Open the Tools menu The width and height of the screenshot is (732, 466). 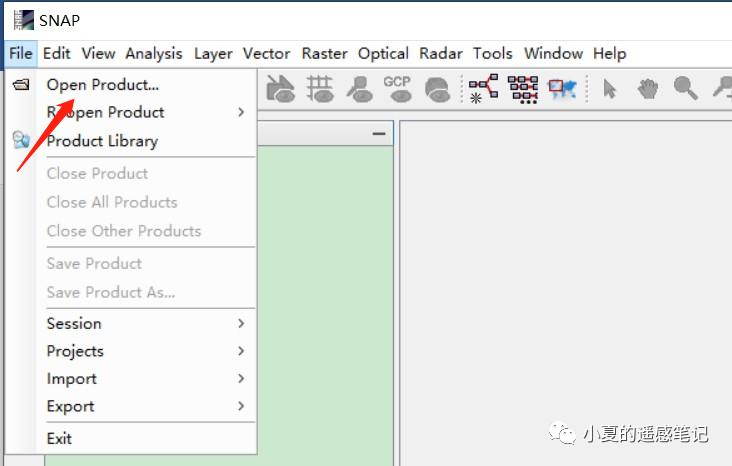[x=493, y=54]
